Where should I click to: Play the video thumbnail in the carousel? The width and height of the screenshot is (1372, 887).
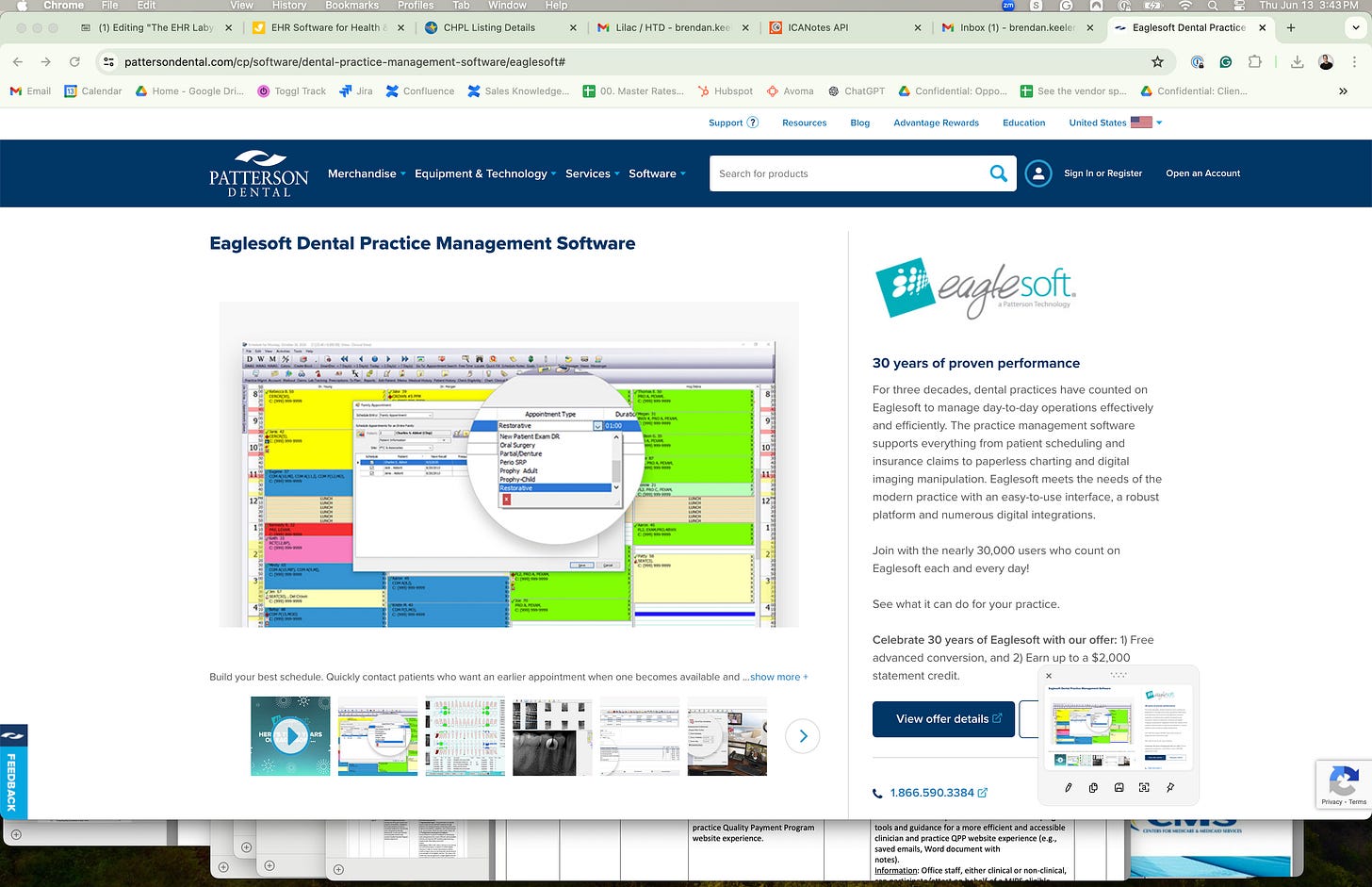tap(290, 736)
